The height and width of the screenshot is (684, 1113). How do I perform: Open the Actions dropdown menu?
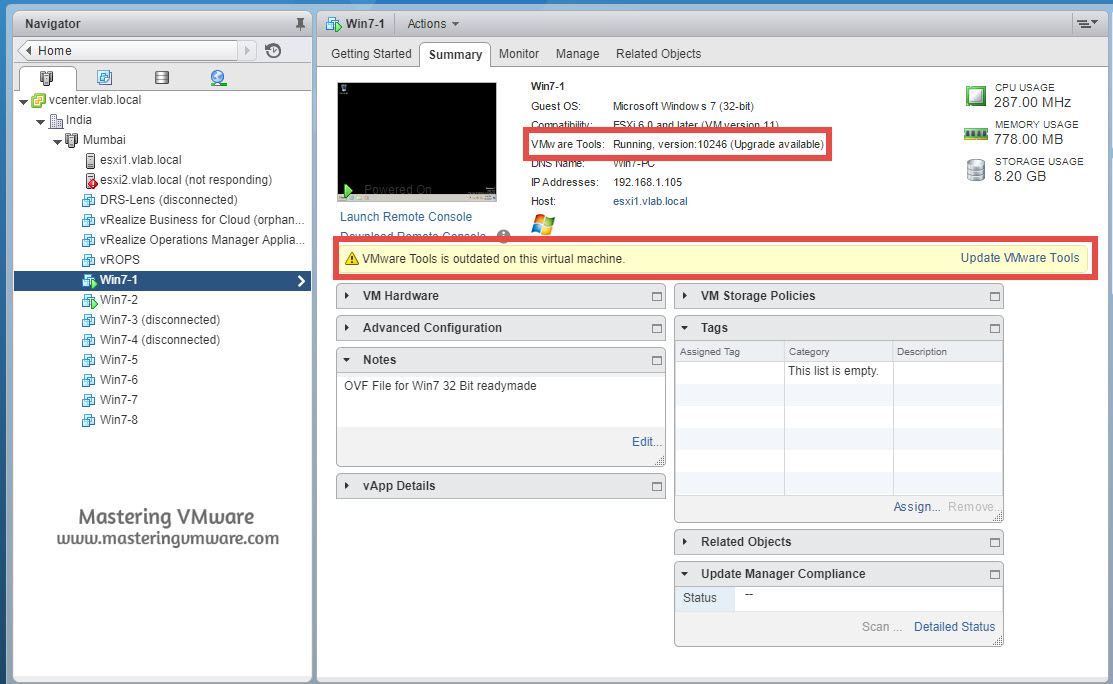[433, 24]
